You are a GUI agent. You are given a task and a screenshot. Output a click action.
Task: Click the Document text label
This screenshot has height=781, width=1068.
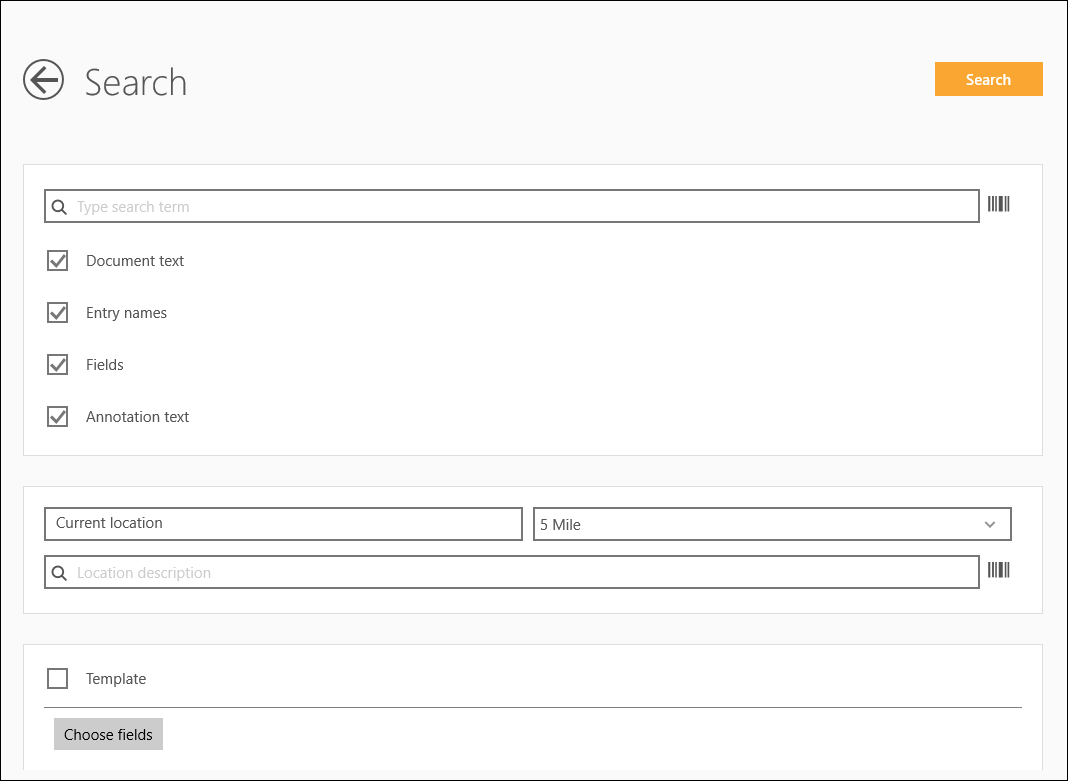[135, 261]
